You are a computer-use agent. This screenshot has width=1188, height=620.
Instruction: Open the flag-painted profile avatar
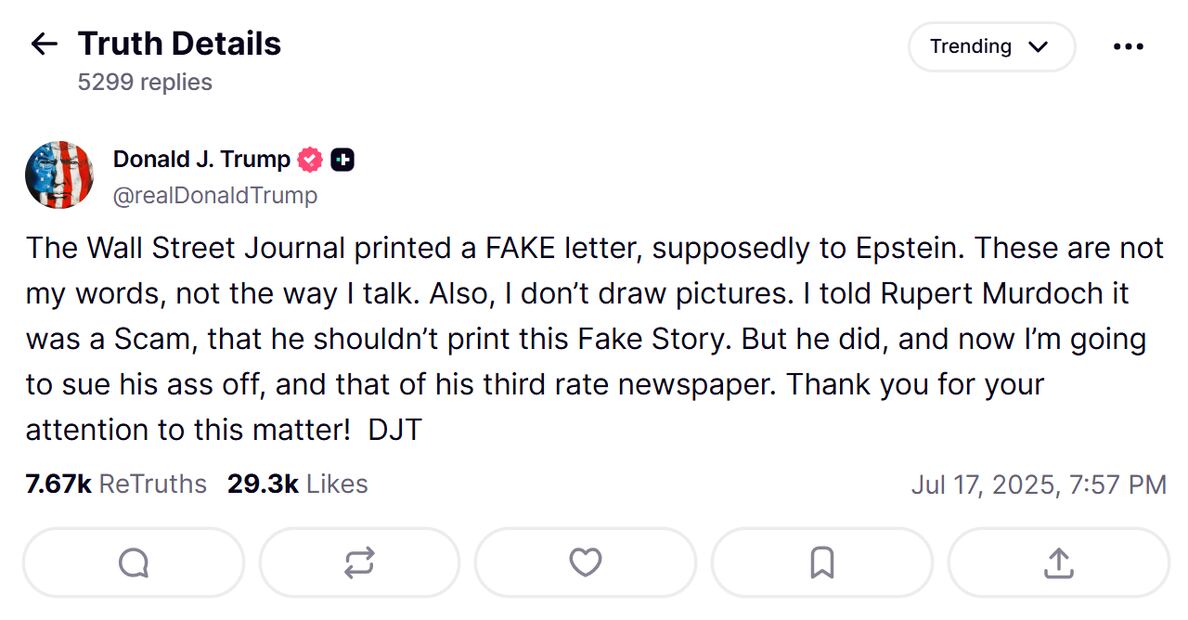[x=59, y=175]
